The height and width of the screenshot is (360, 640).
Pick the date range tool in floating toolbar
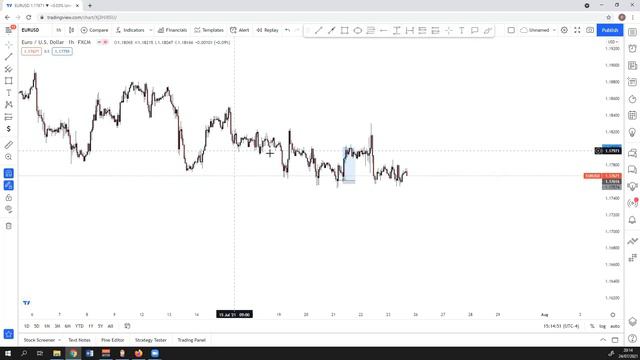[409, 30]
